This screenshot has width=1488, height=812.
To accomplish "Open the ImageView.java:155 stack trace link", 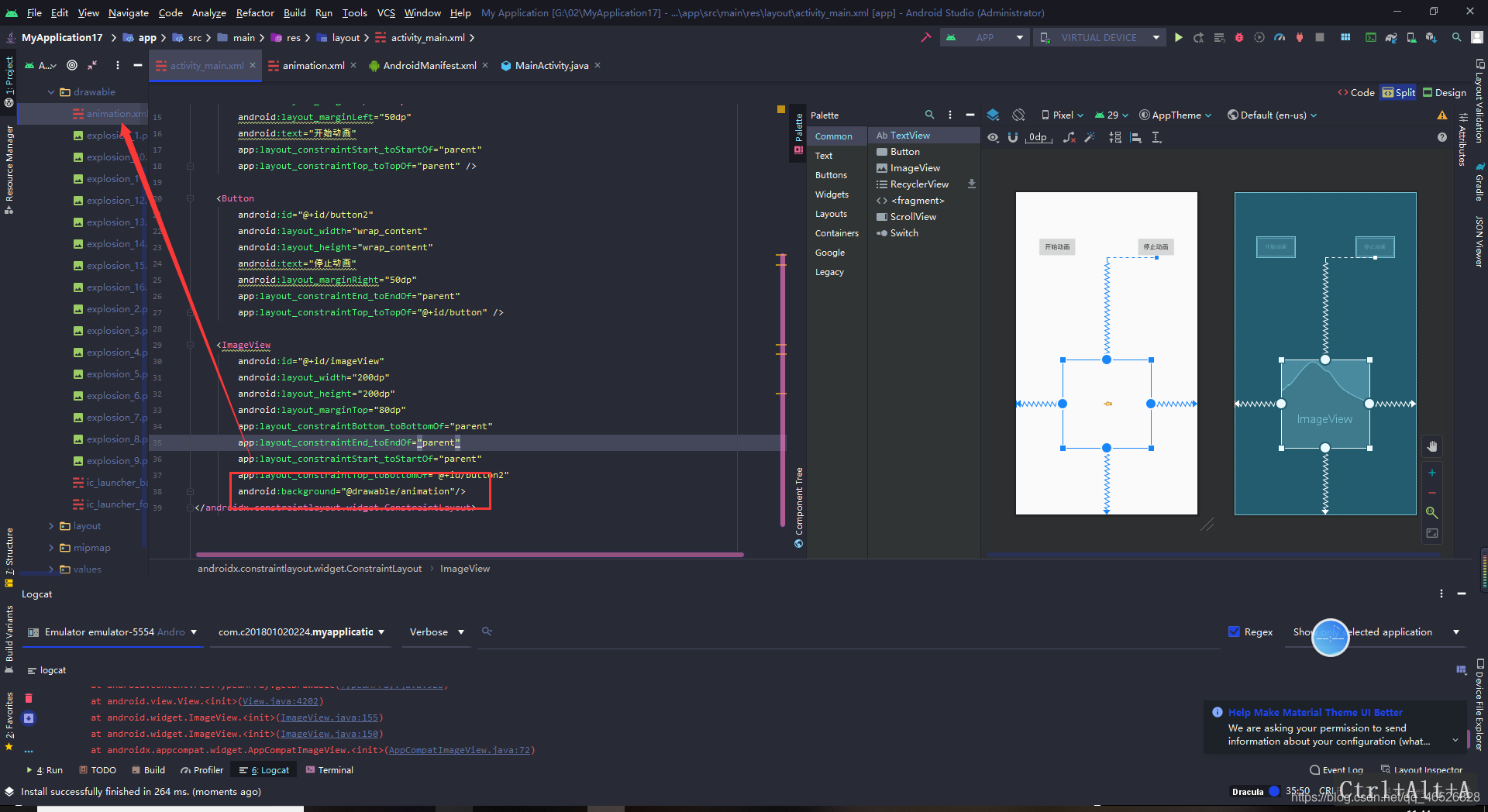I will pos(329,717).
